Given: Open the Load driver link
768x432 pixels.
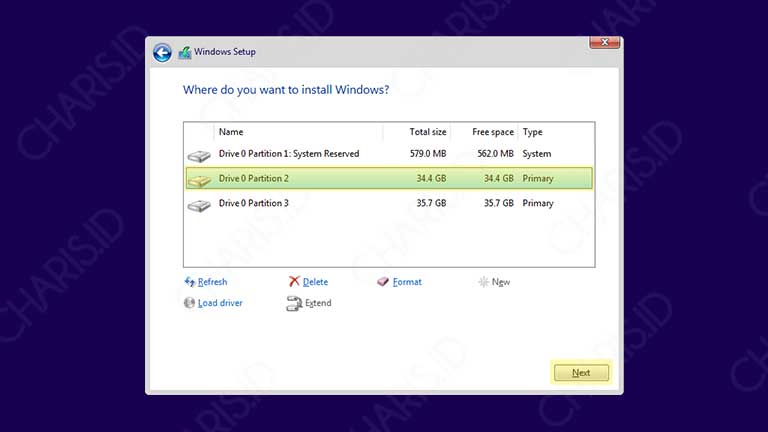Looking at the screenshot, I should point(220,303).
